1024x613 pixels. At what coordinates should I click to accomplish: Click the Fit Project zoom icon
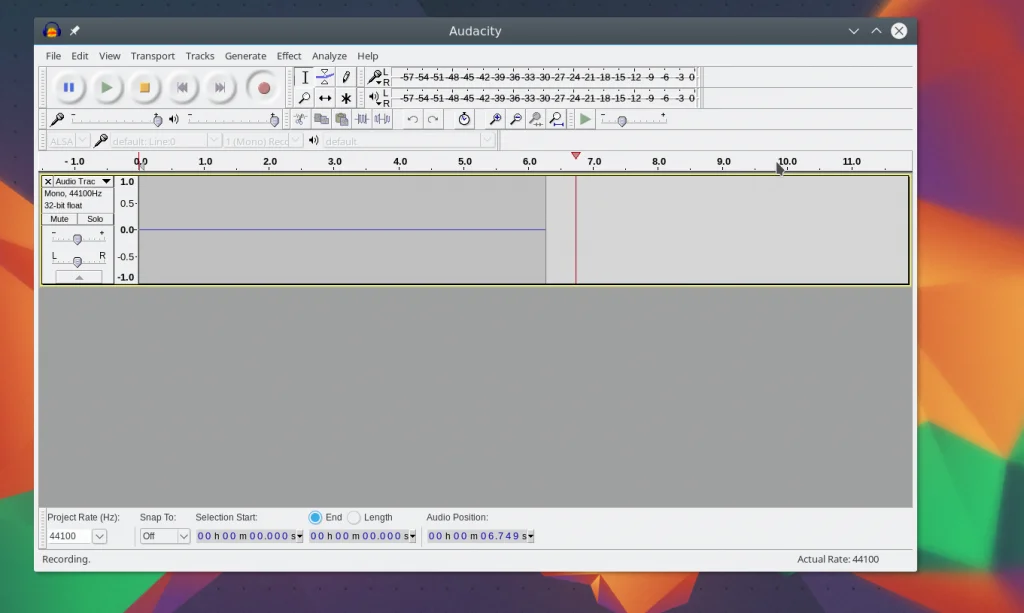click(x=556, y=119)
